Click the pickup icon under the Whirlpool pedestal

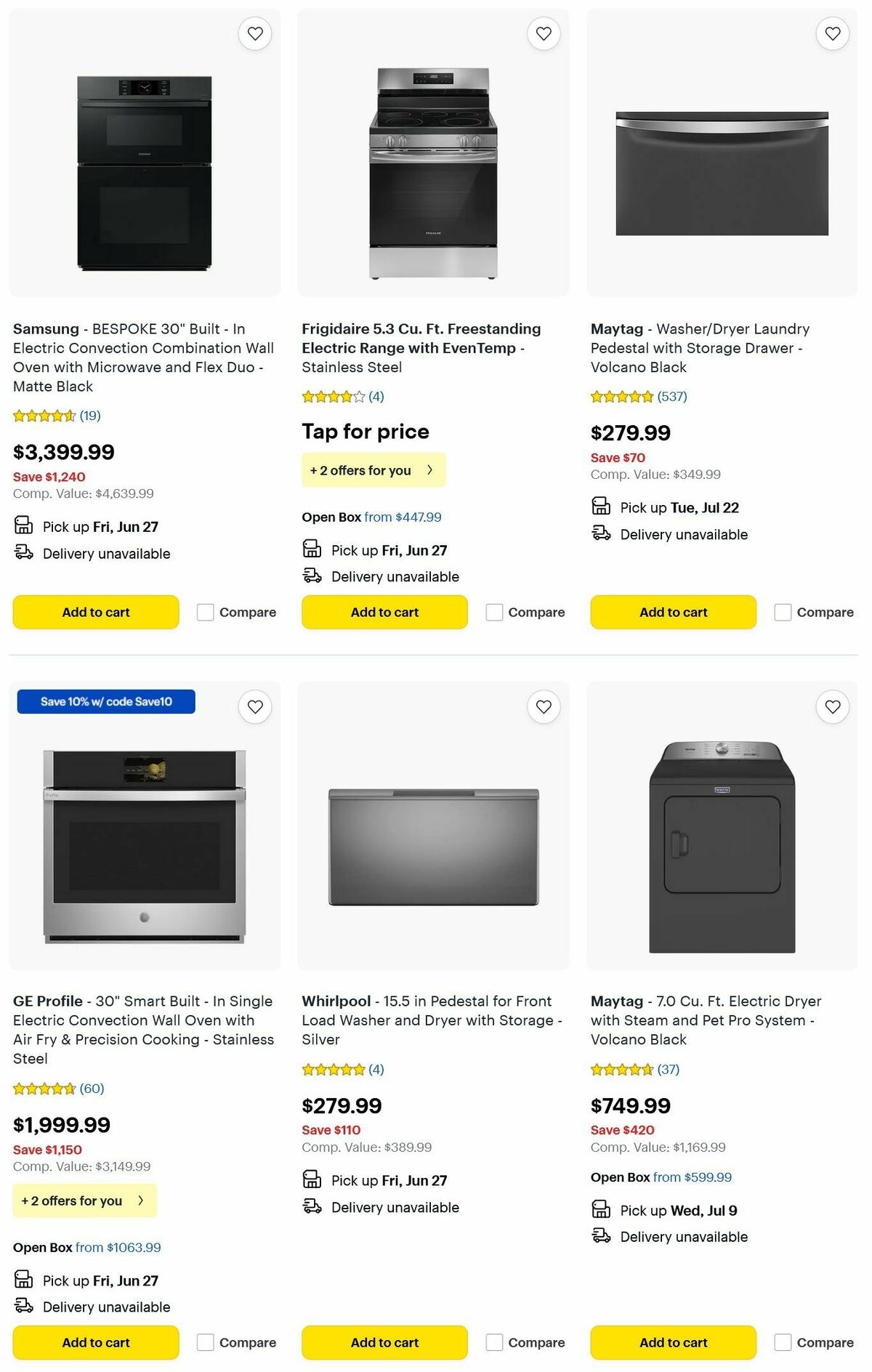click(311, 1180)
